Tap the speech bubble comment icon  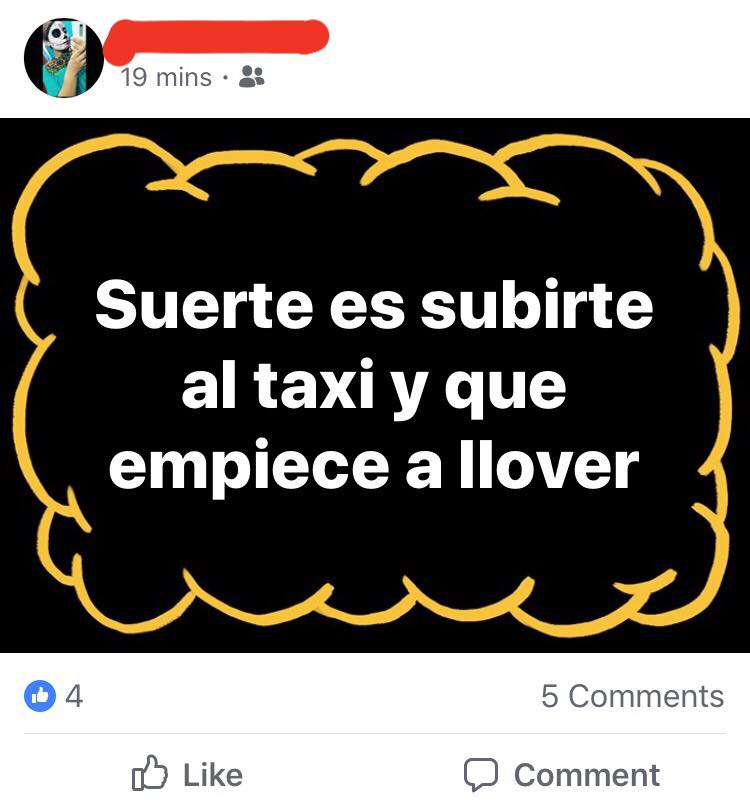[x=481, y=774]
